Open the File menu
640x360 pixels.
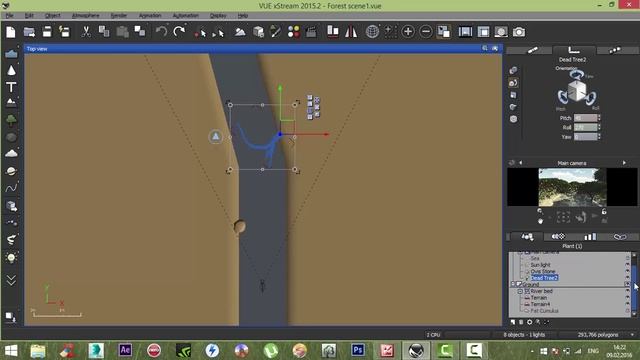pos(9,16)
